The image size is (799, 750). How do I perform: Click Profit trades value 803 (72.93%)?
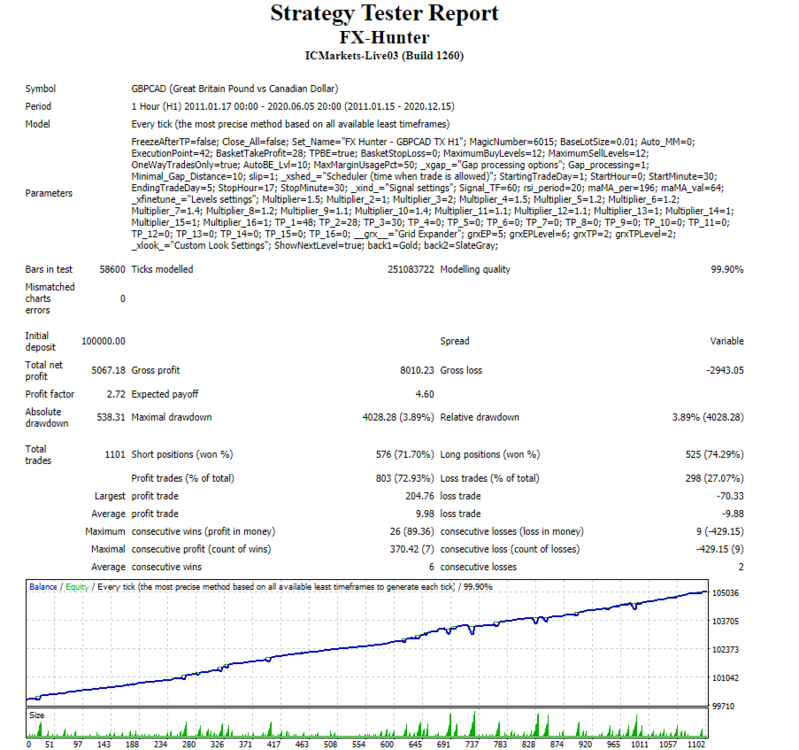point(405,478)
